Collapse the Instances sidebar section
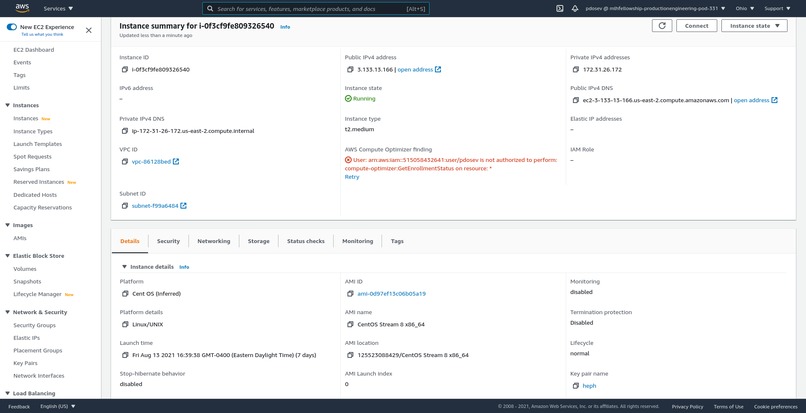Image resolution: width=806 pixels, height=413 pixels. pyautogui.click(x=8, y=105)
